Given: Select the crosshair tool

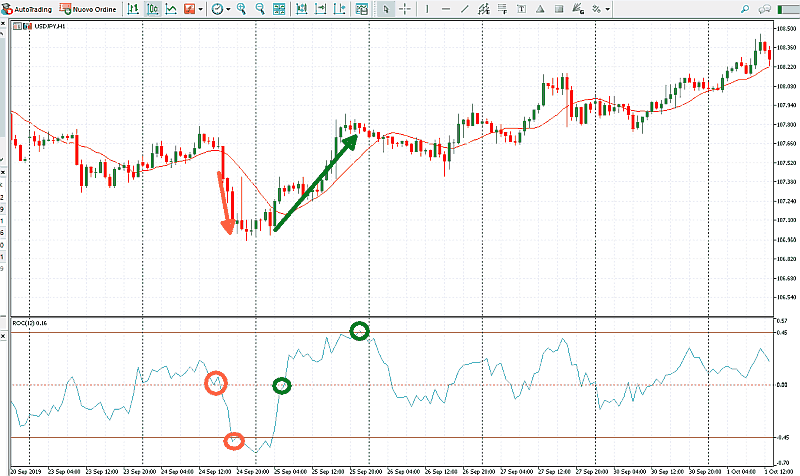Looking at the screenshot, I should 405,8.
